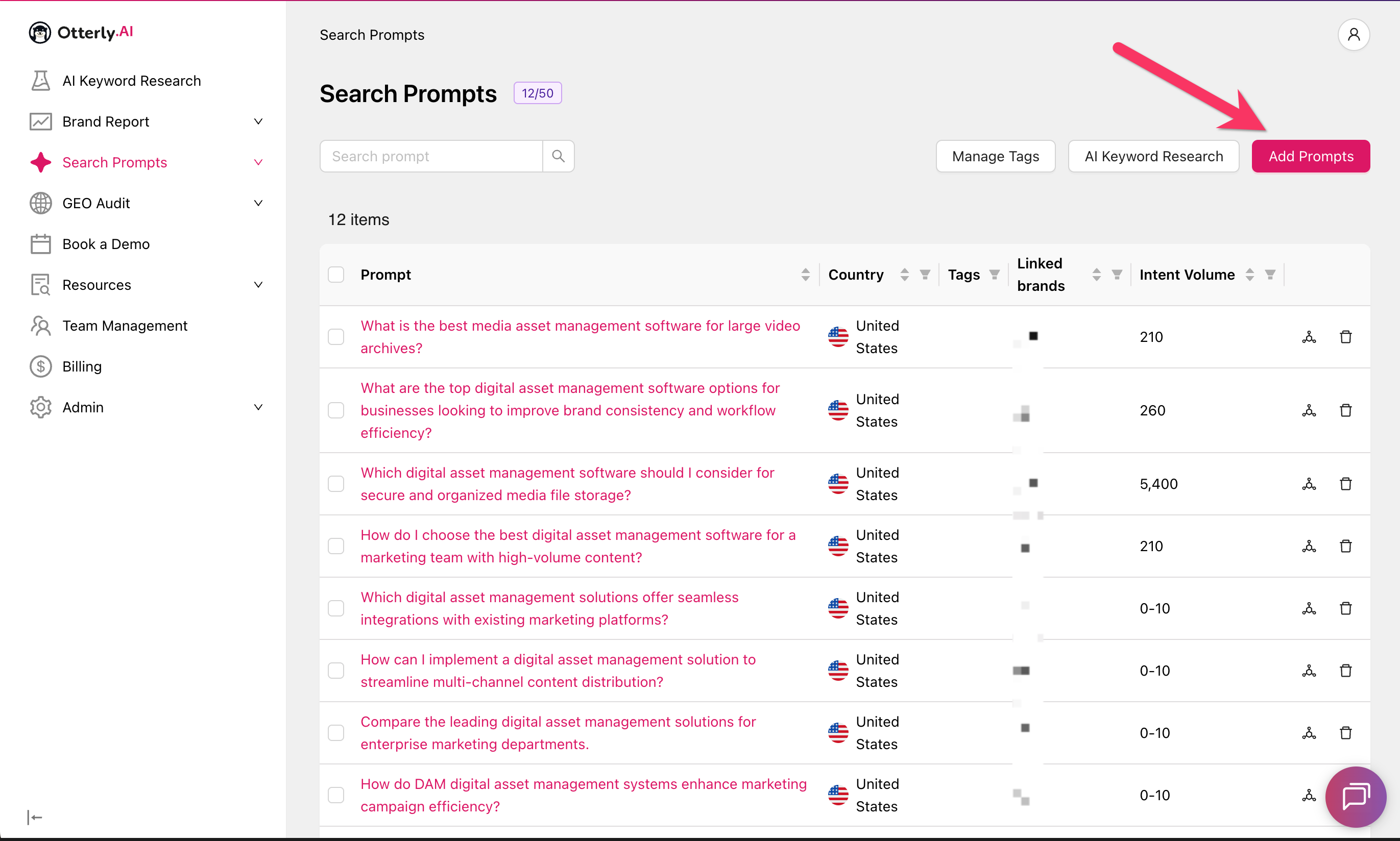Open the user profile avatar icon
The image size is (1400, 841).
click(x=1353, y=35)
